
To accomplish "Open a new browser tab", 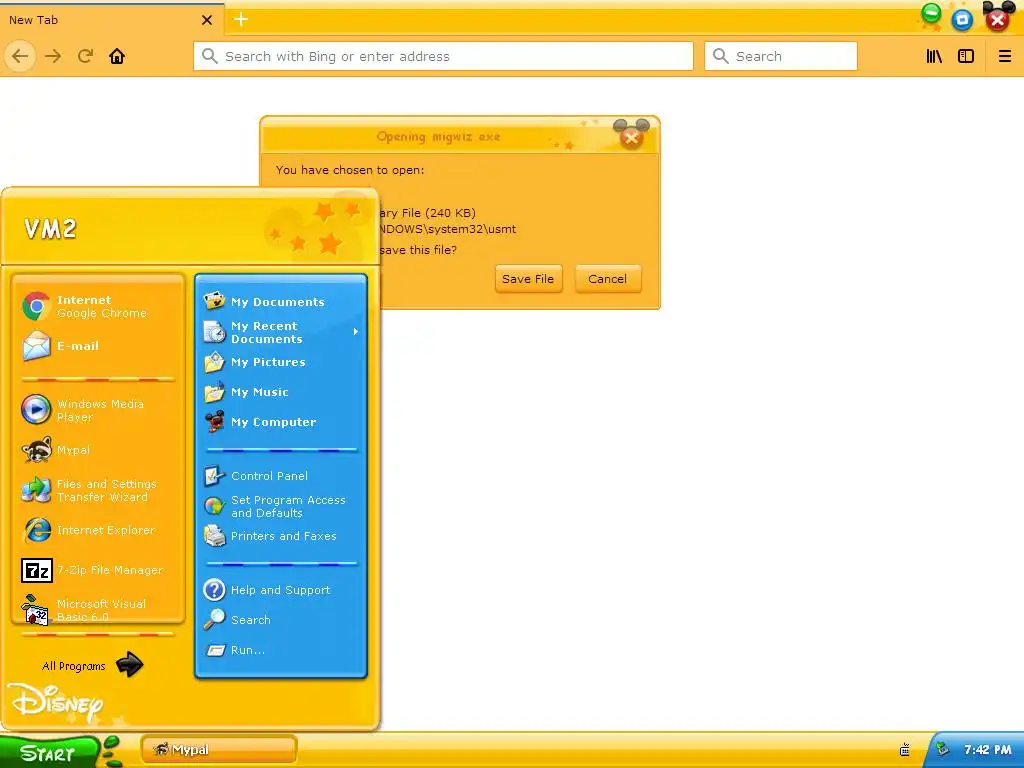I will coord(241,20).
